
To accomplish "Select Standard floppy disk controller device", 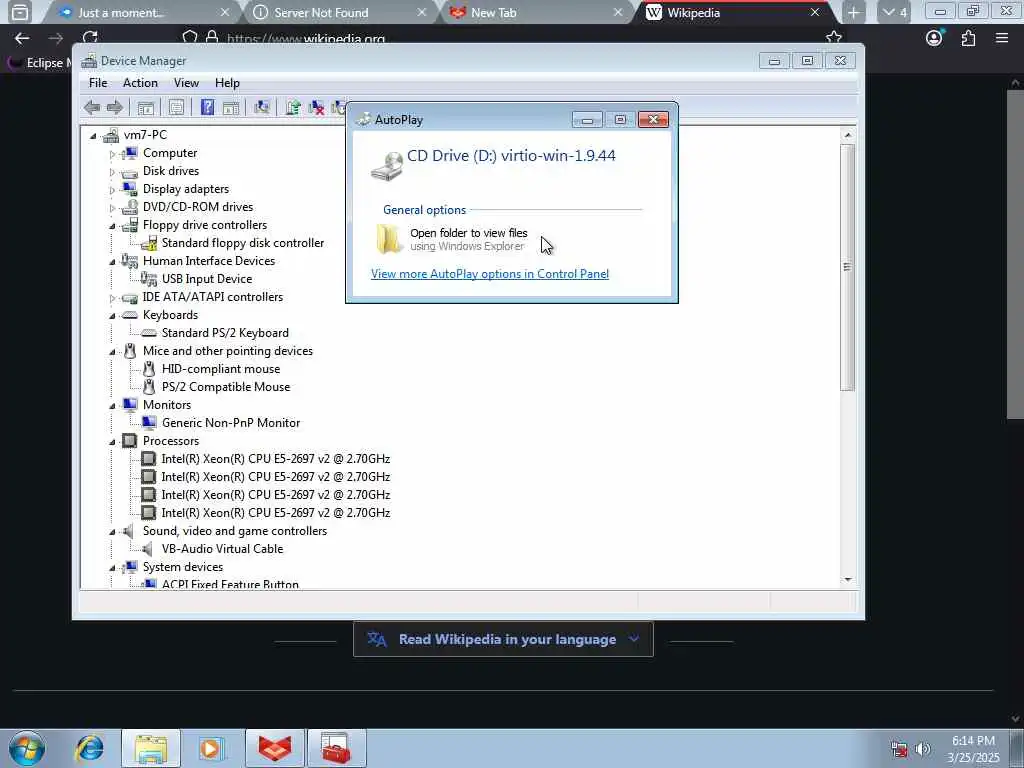I will pyautogui.click(x=242, y=243).
